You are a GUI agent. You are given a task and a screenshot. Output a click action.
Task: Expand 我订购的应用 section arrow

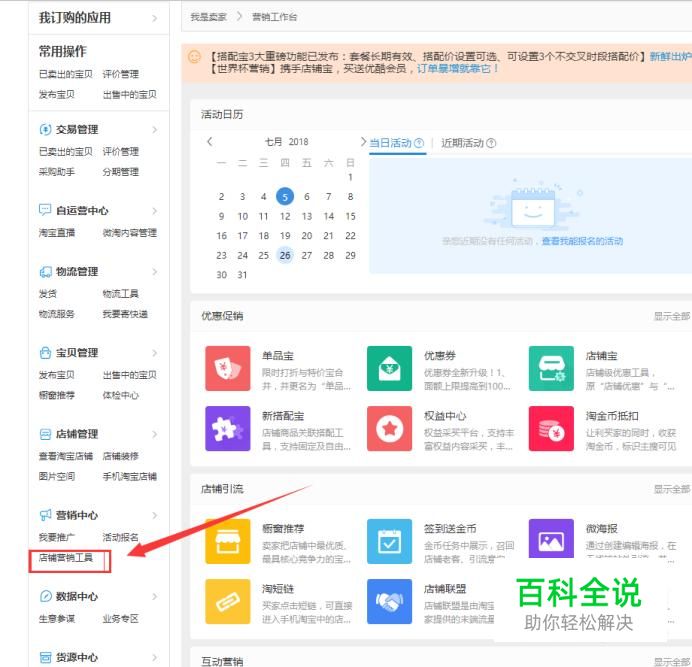tap(154, 18)
